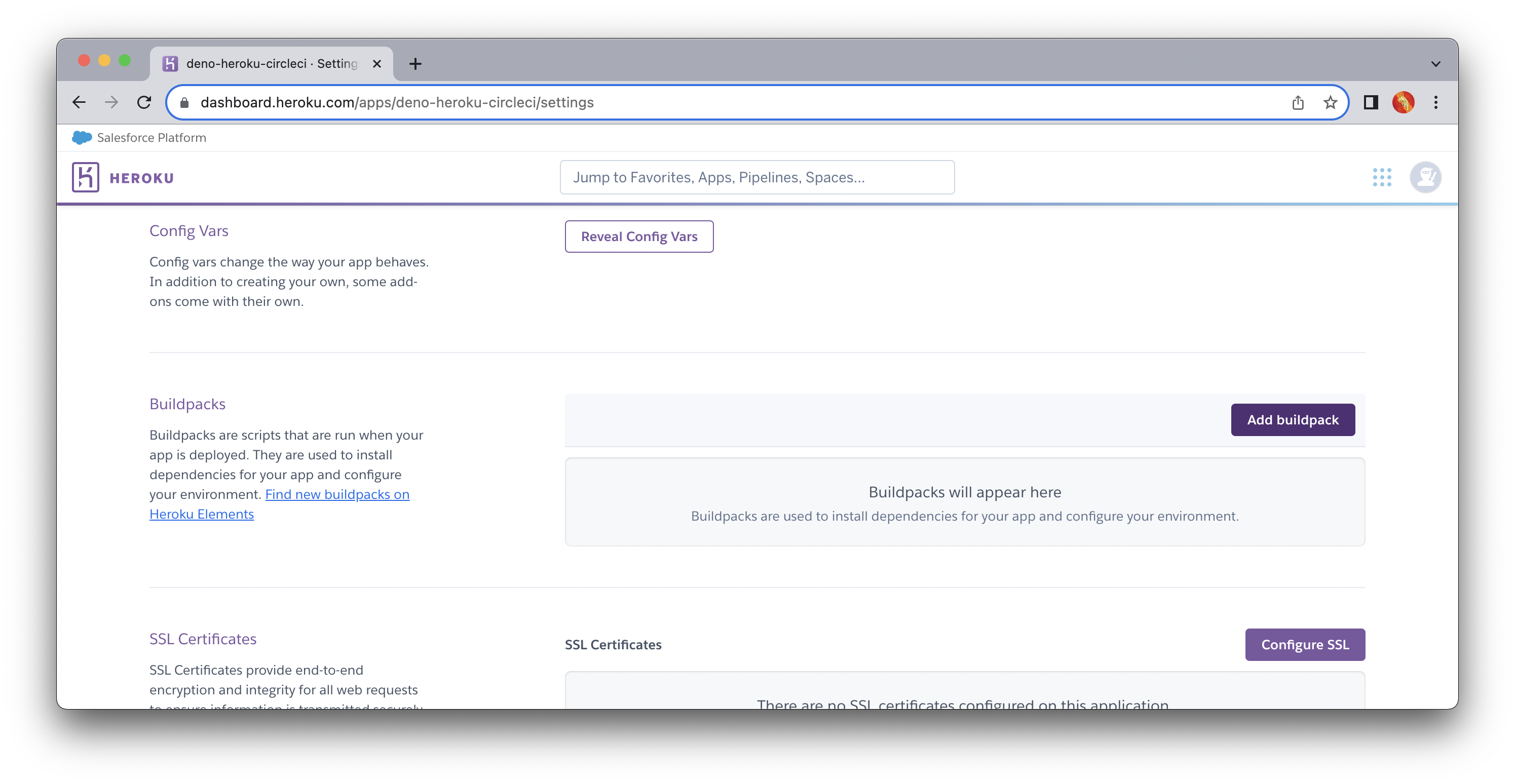The image size is (1515, 784).
Task: Click the share icon in address bar
Action: (x=1298, y=103)
